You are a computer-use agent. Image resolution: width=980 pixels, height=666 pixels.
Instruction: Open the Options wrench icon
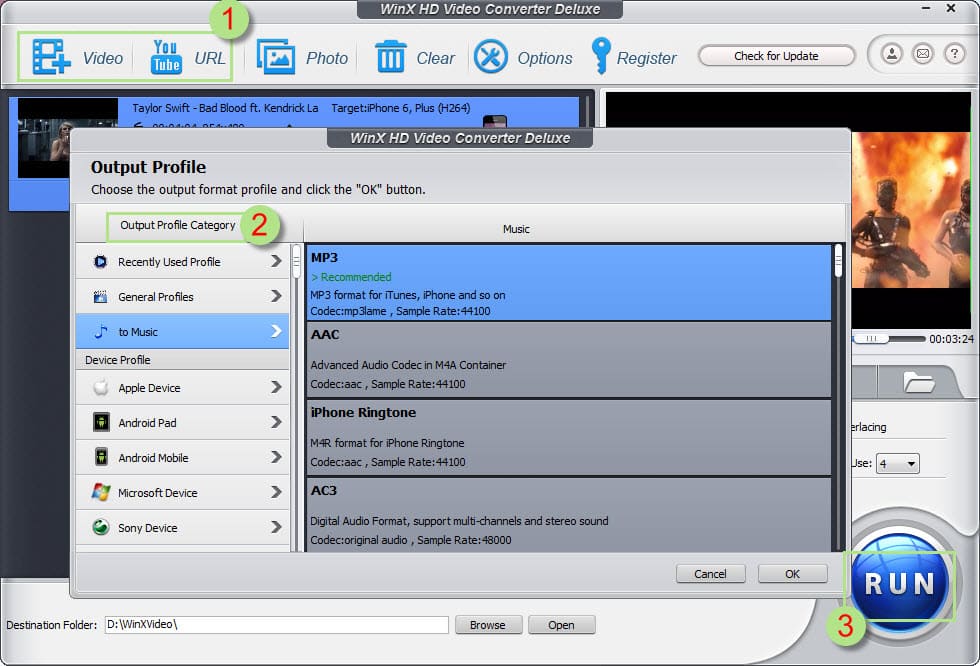coord(491,57)
